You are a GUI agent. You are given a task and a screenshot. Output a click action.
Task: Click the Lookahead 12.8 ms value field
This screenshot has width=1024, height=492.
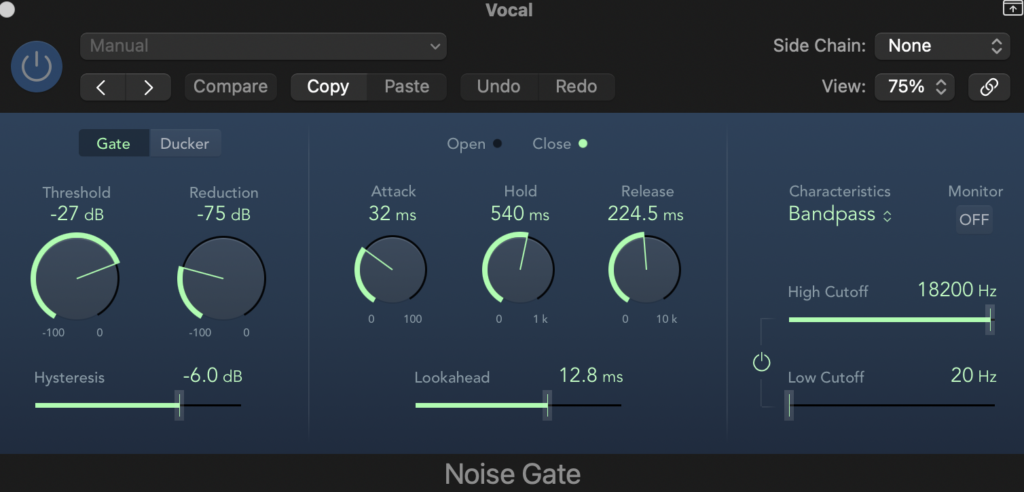(x=590, y=376)
